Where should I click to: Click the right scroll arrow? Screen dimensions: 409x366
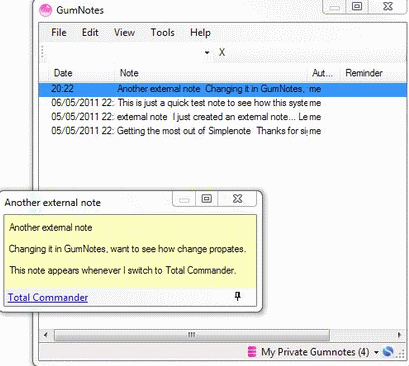tap(399, 335)
